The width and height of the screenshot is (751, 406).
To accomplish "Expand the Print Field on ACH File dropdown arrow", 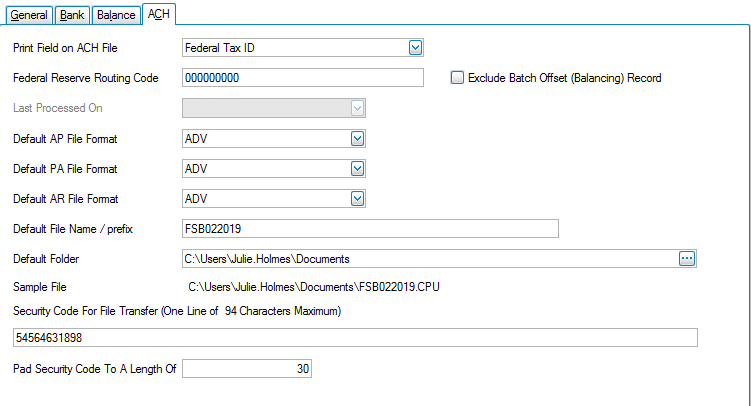I will pos(416,47).
